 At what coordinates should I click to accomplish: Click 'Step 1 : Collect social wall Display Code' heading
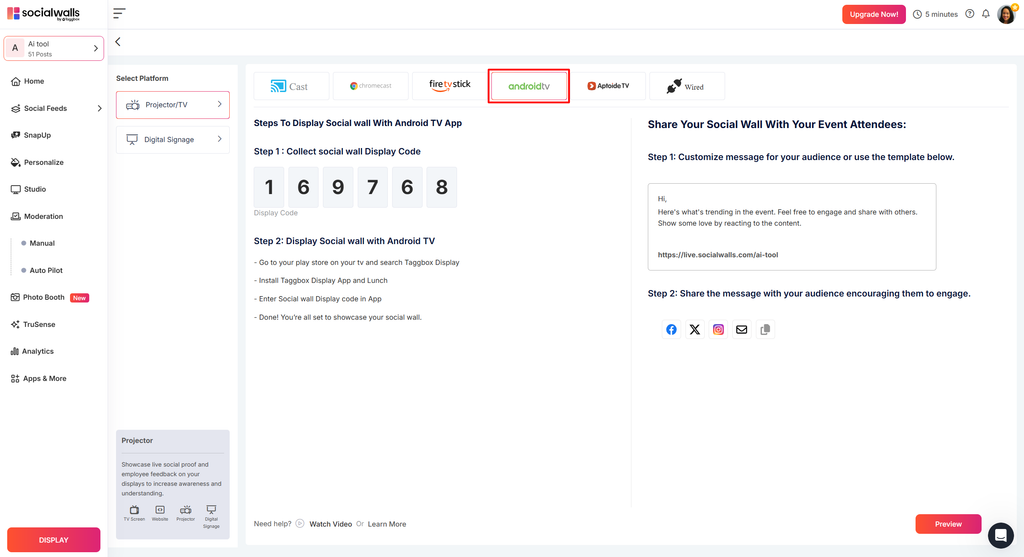(x=337, y=151)
